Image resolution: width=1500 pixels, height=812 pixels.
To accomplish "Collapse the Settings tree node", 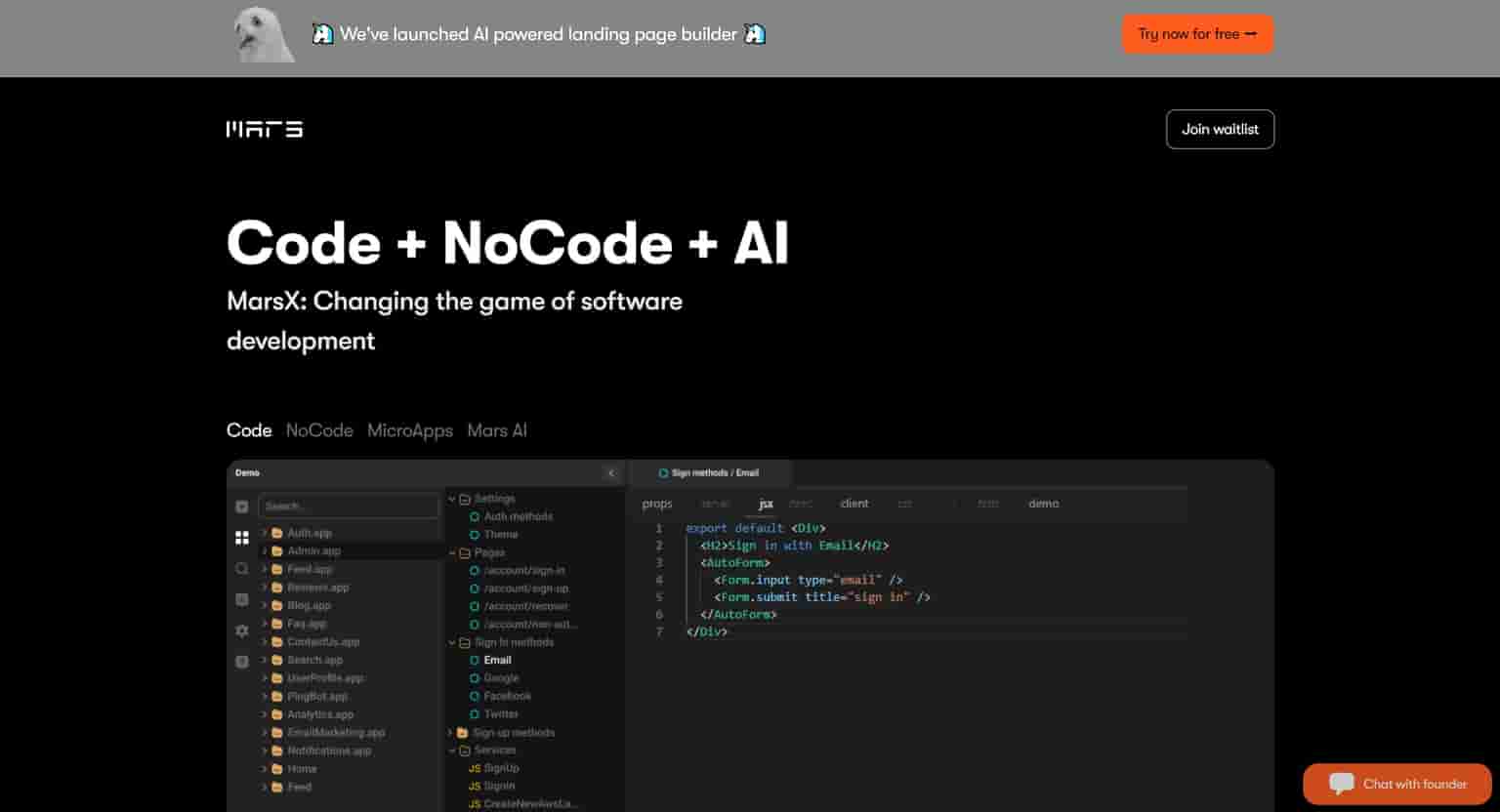I will click(452, 499).
